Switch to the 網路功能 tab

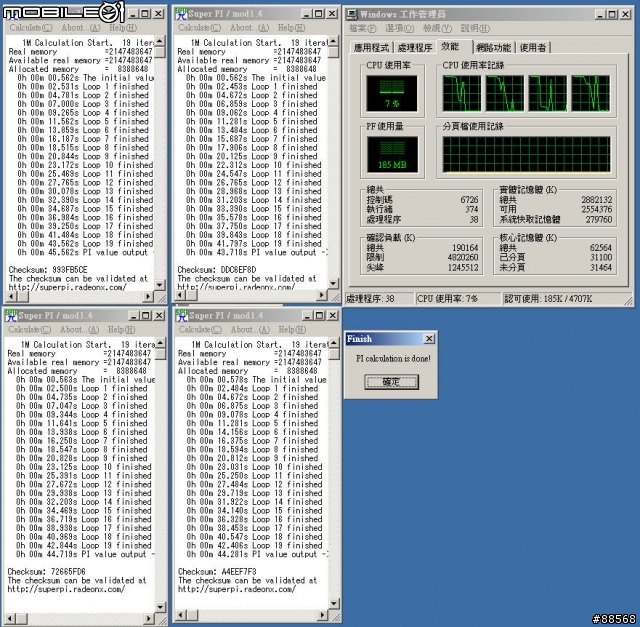493,48
